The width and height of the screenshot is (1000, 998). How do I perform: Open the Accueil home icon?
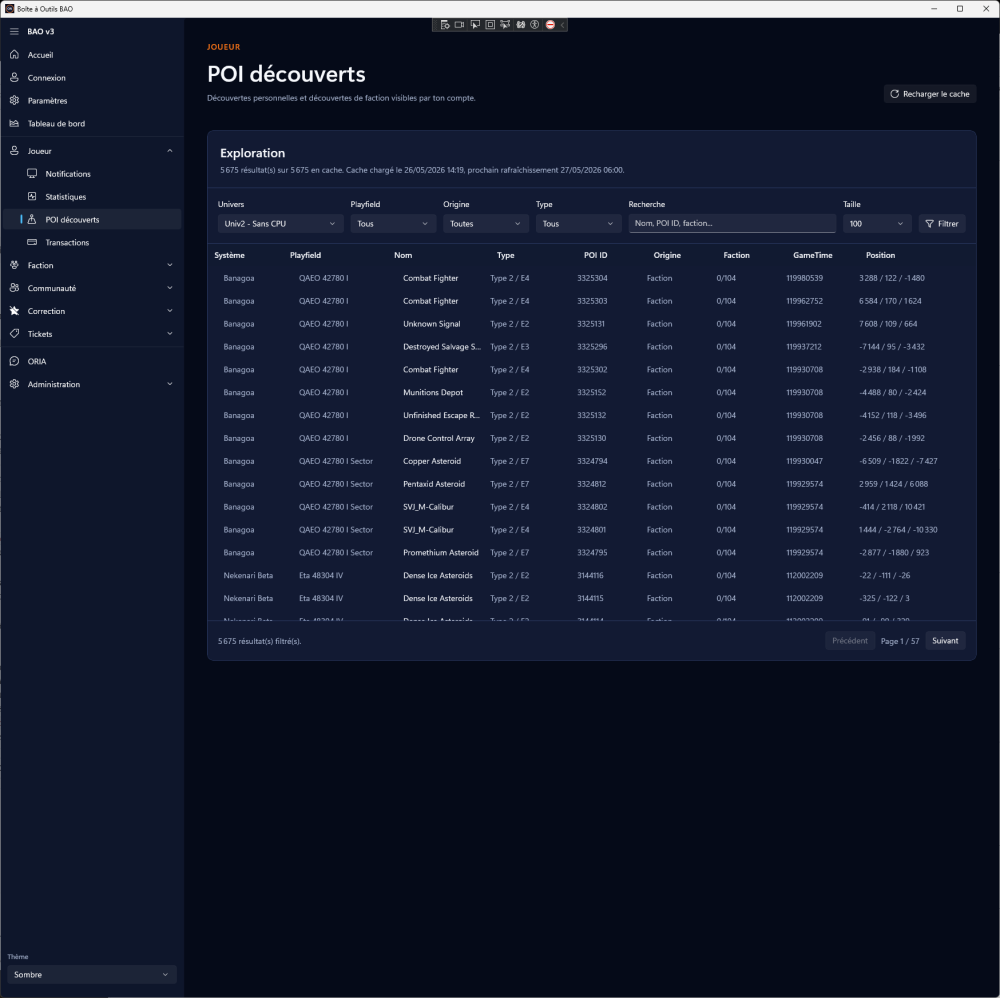coord(14,55)
